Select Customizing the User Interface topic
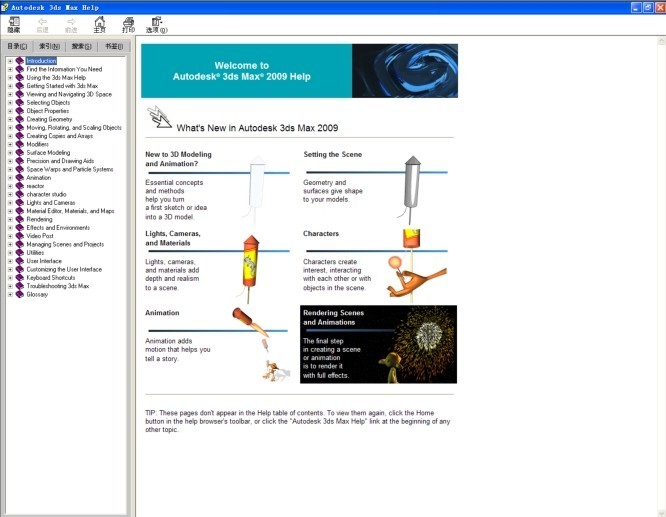 point(64,269)
